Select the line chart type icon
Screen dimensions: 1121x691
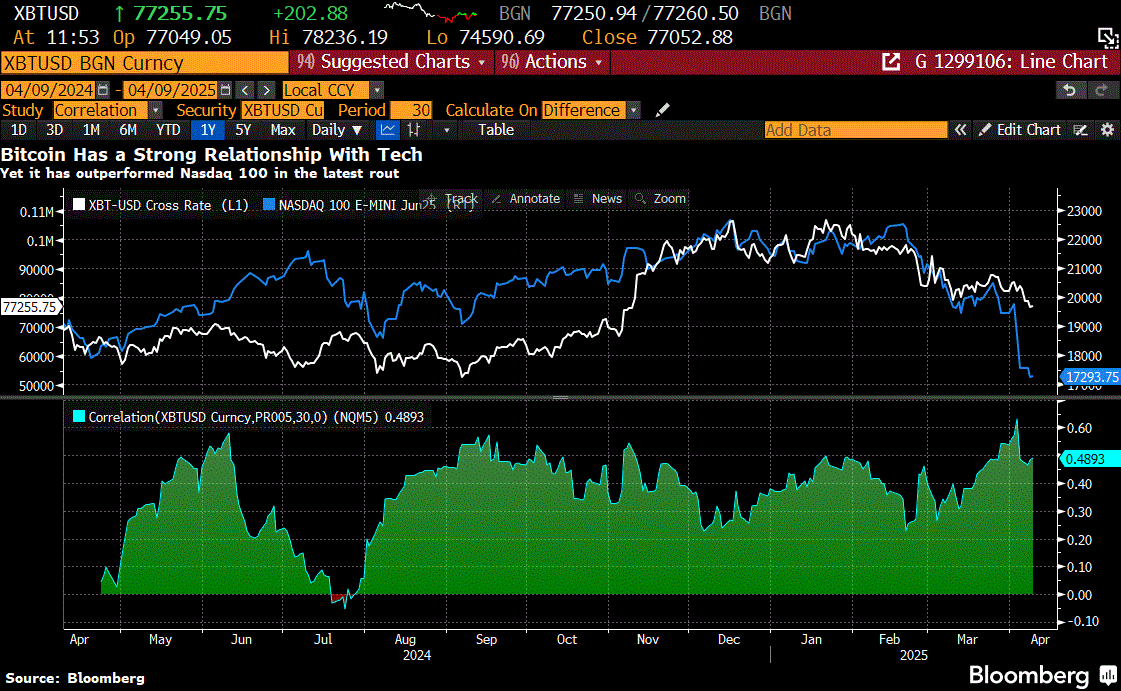pyautogui.click(x=387, y=130)
